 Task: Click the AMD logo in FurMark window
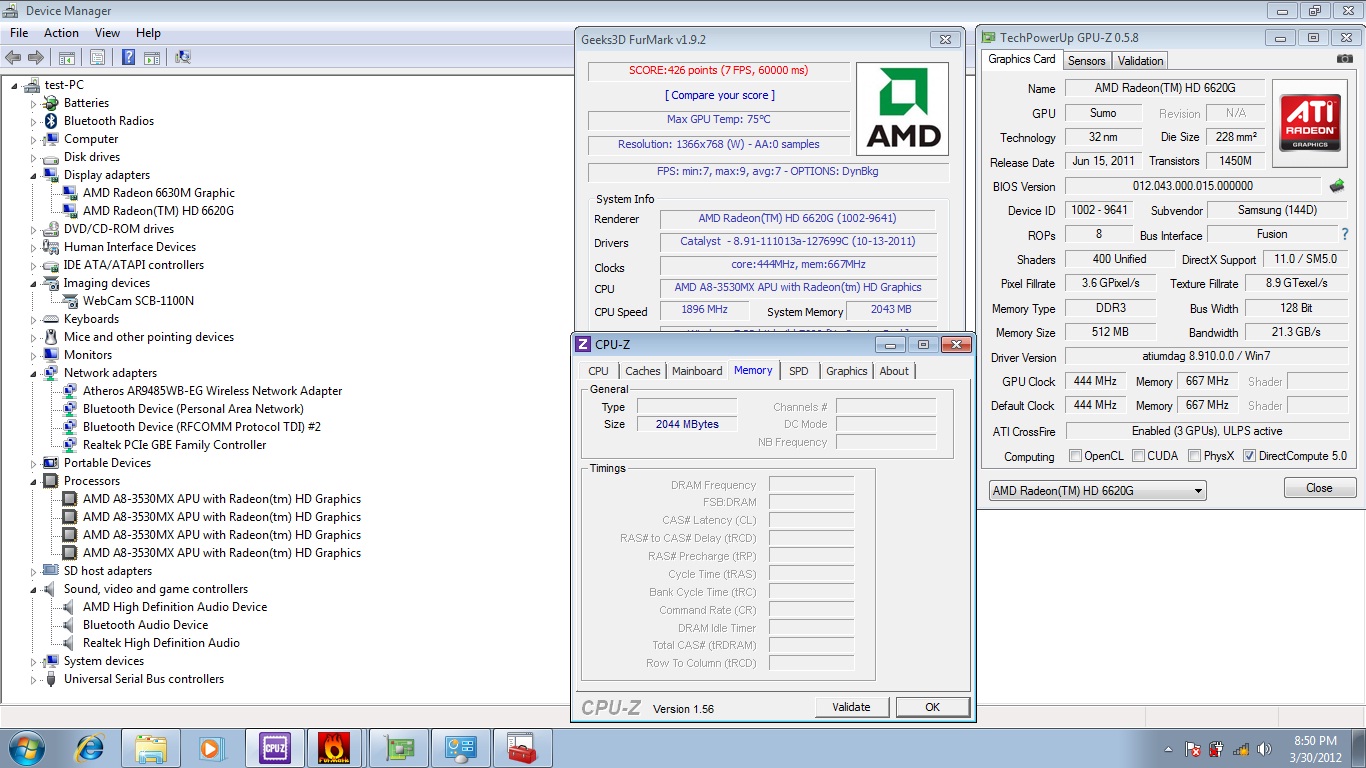pyautogui.click(x=903, y=109)
